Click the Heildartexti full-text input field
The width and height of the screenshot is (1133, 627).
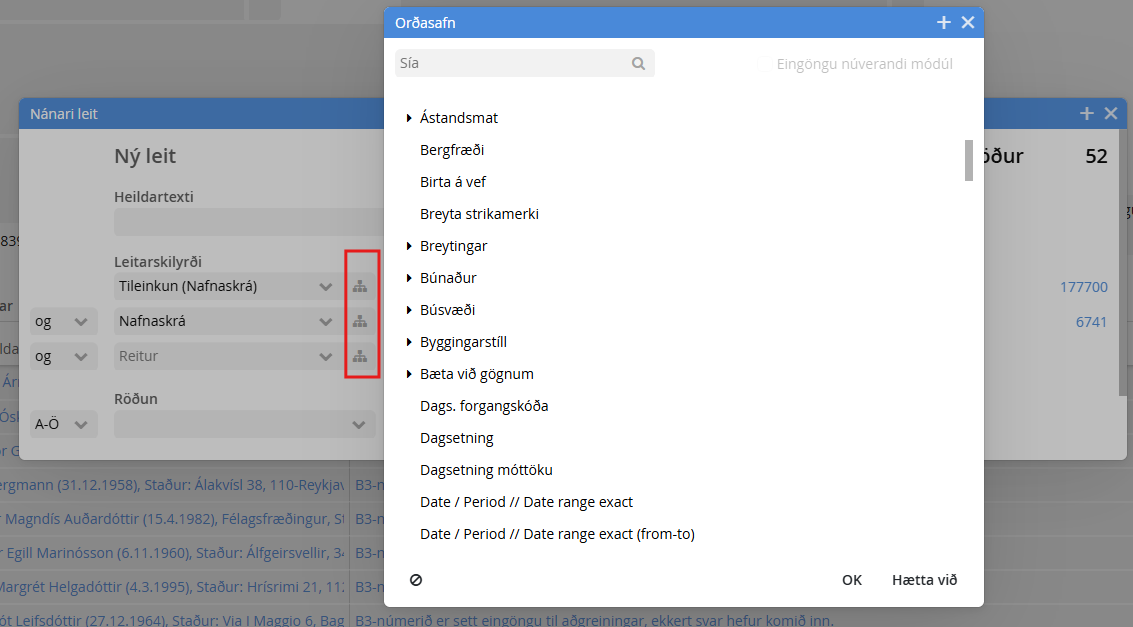[x=249, y=222]
